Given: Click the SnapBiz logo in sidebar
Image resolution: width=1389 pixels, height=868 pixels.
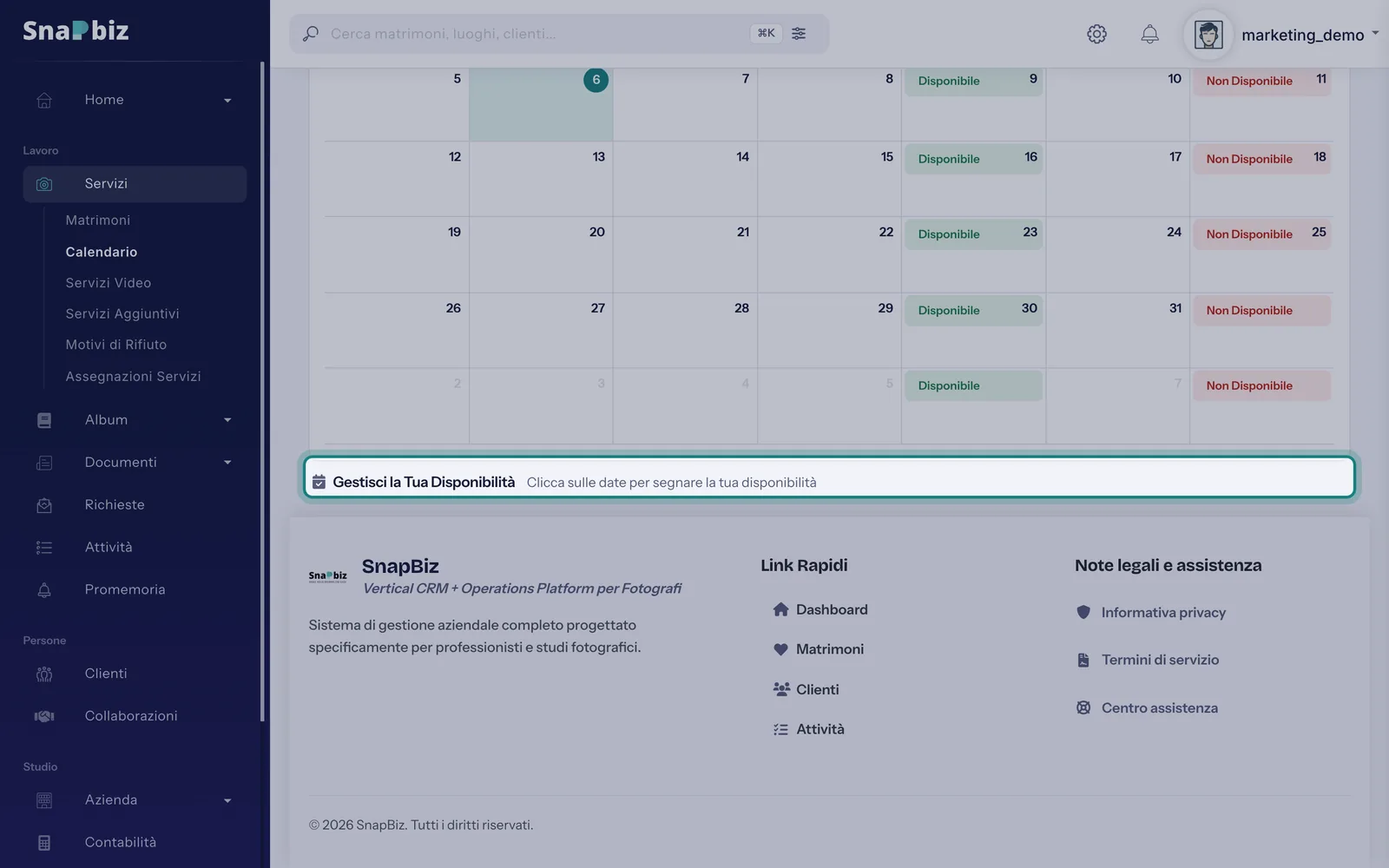Looking at the screenshot, I should pos(76,30).
